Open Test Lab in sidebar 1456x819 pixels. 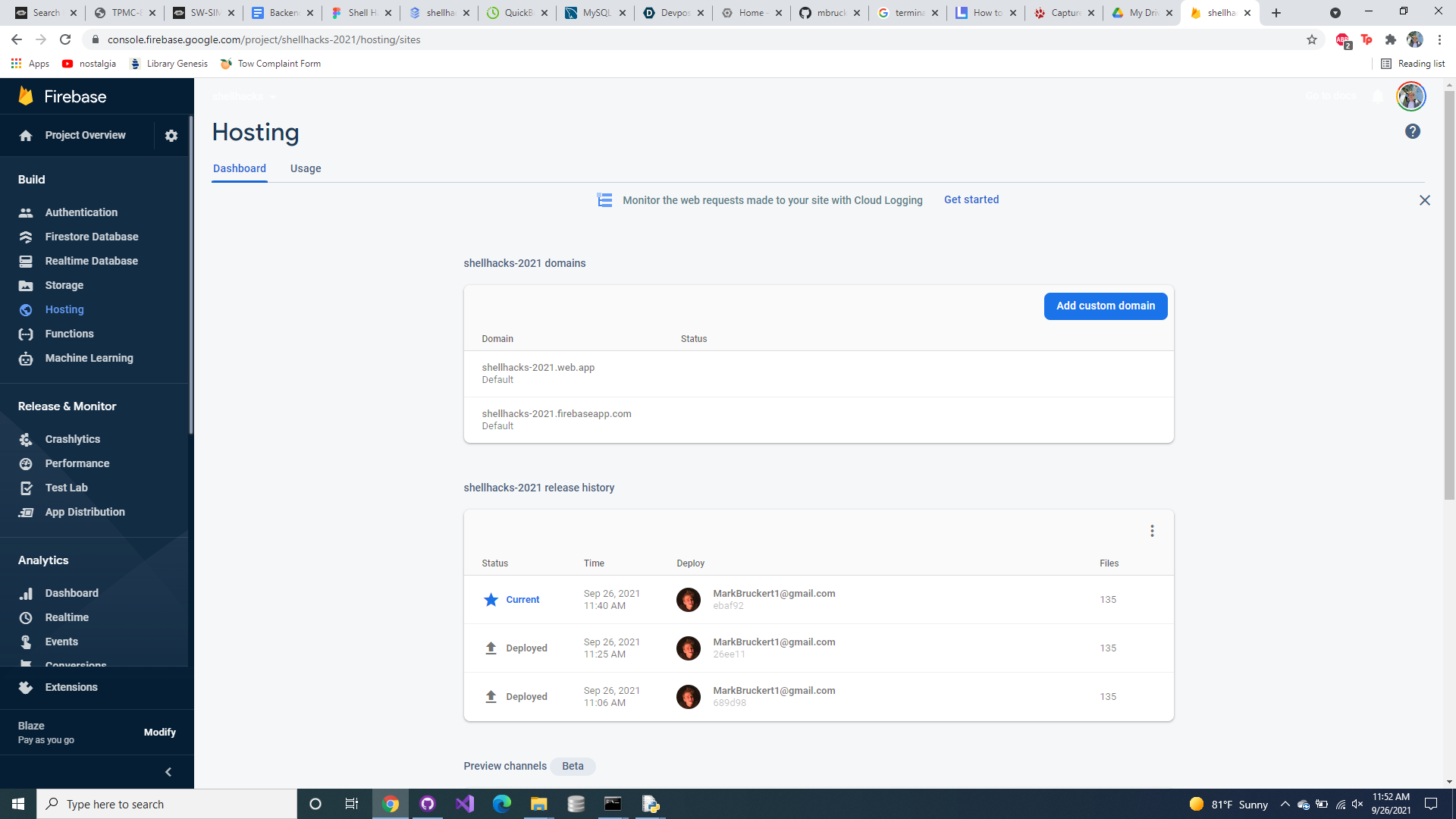tap(66, 488)
